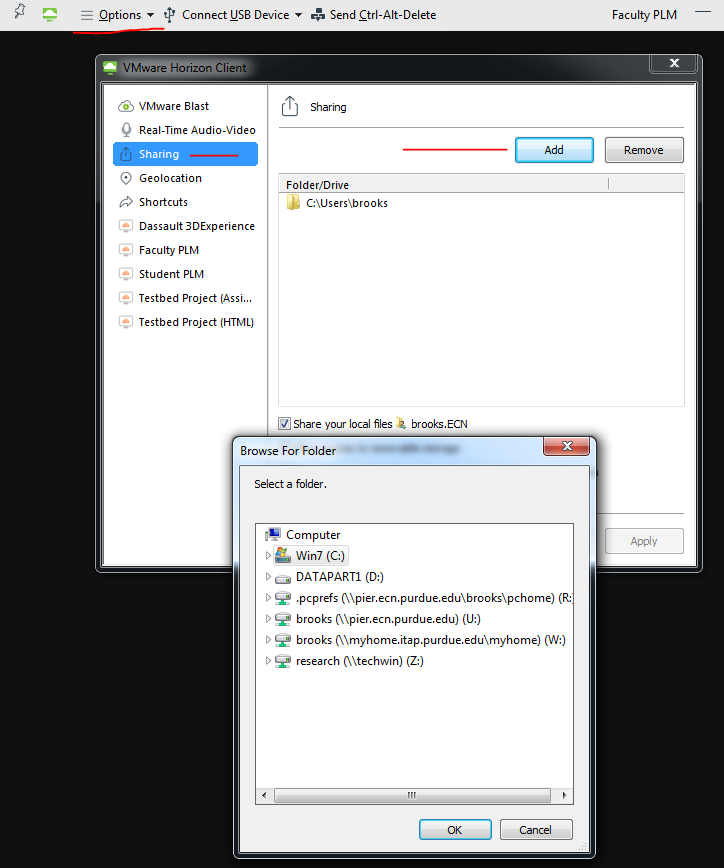Click the green VMware Horizon monitor icon
This screenshot has height=868, width=724.
pyautogui.click(x=50, y=15)
